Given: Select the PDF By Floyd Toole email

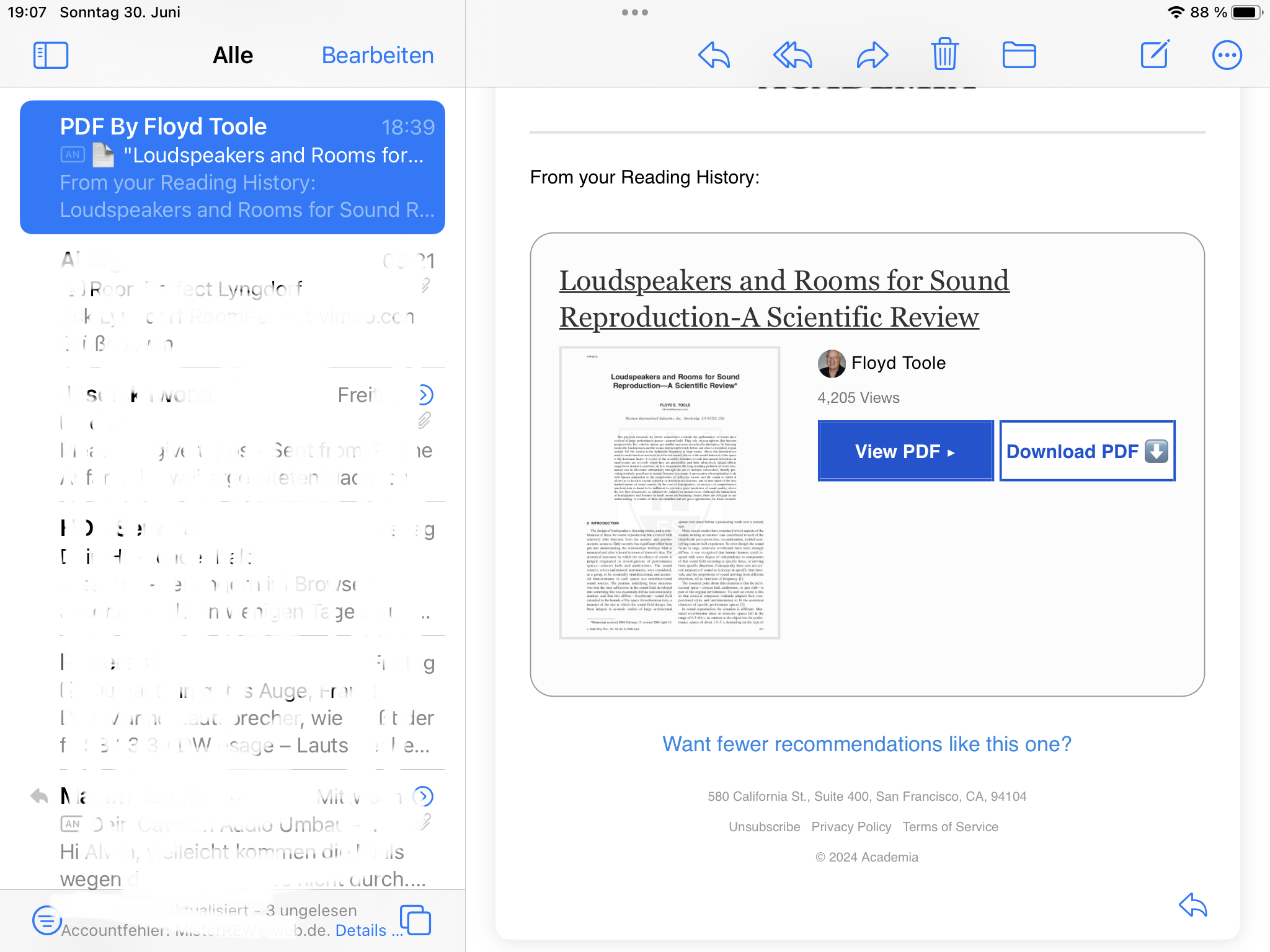Looking at the screenshot, I should click(233, 167).
